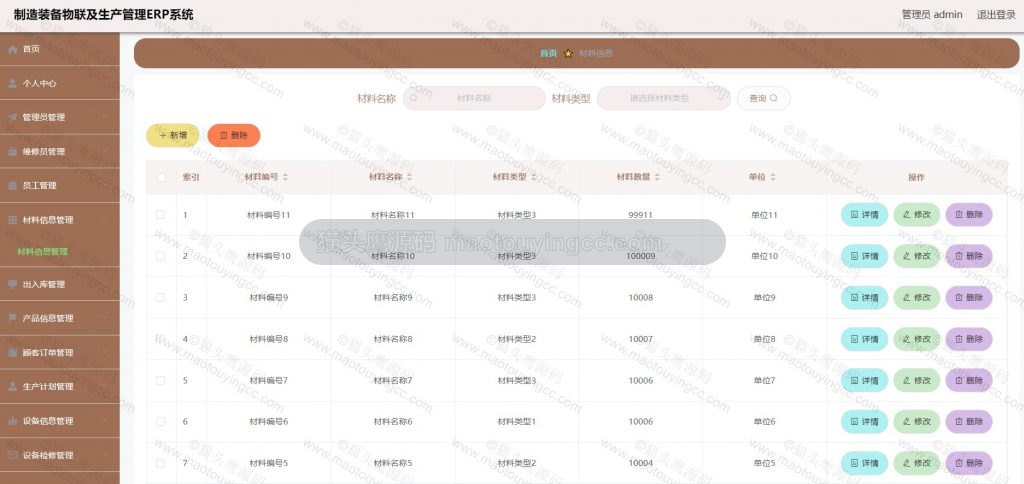The width and height of the screenshot is (1024, 484).
Task: Click the orange 删除 batch button
Action: 234,135
